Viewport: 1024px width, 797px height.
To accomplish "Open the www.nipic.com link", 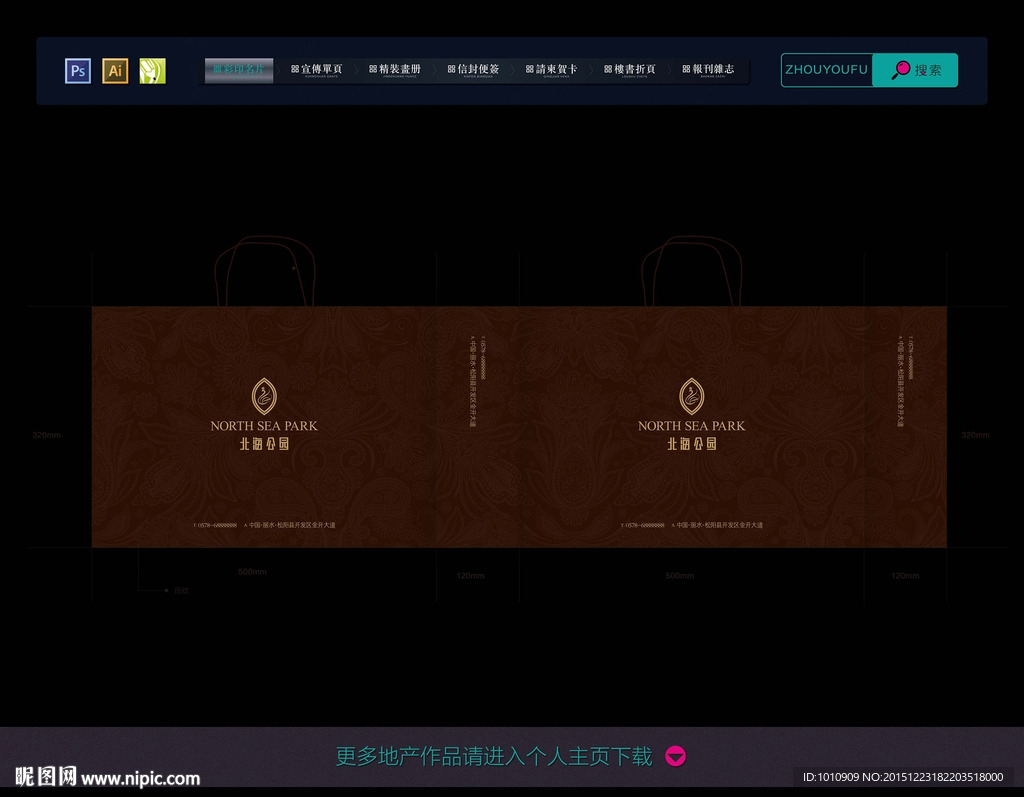I will 140,778.
